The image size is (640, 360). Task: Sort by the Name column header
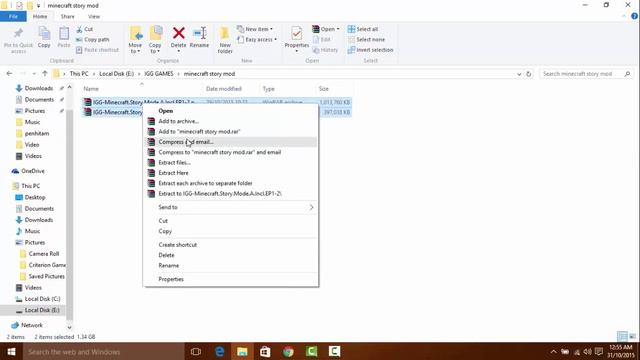pos(91,89)
